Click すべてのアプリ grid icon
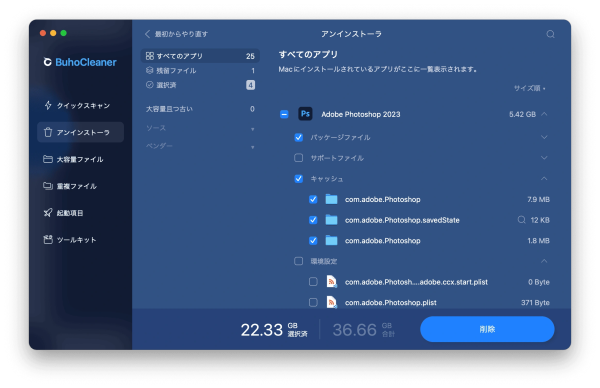 click(x=150, y=56)
